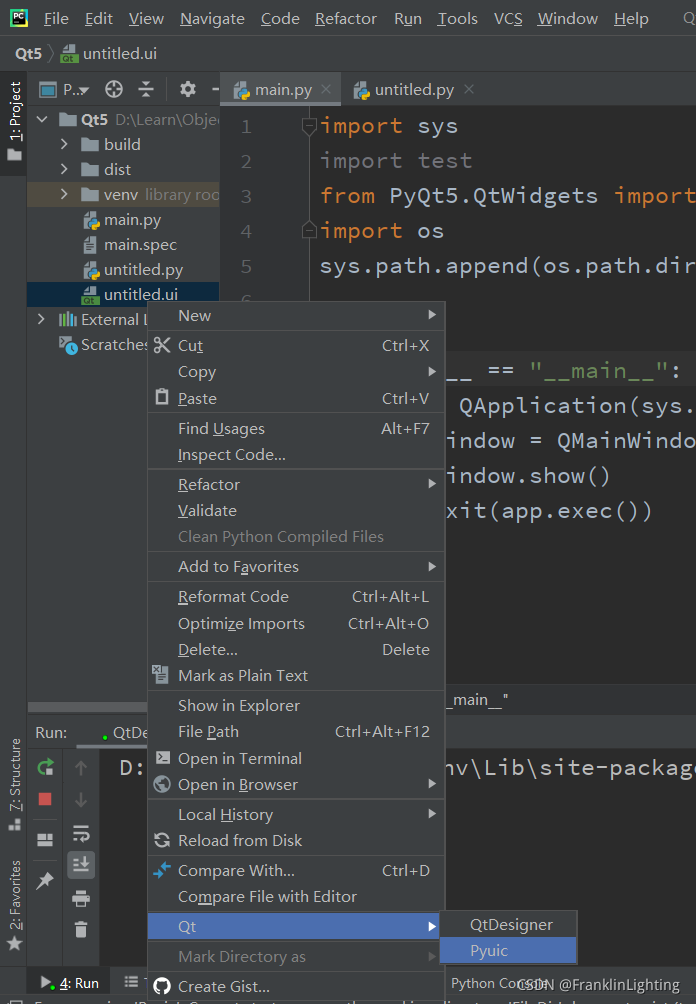Click the up stack trace arrow
Screen dimensions: 696x1004
point(81,767)
